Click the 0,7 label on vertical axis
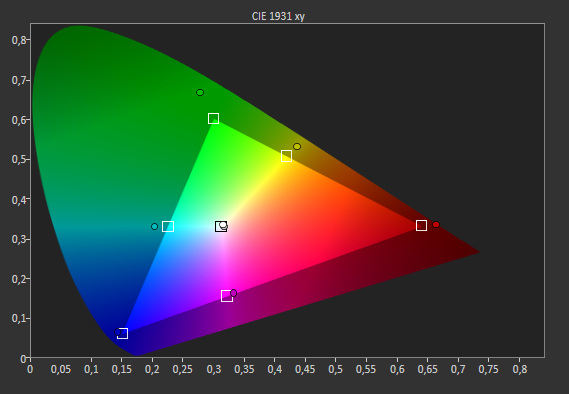The width and height of the screenshot is (569, 394). 19,80
